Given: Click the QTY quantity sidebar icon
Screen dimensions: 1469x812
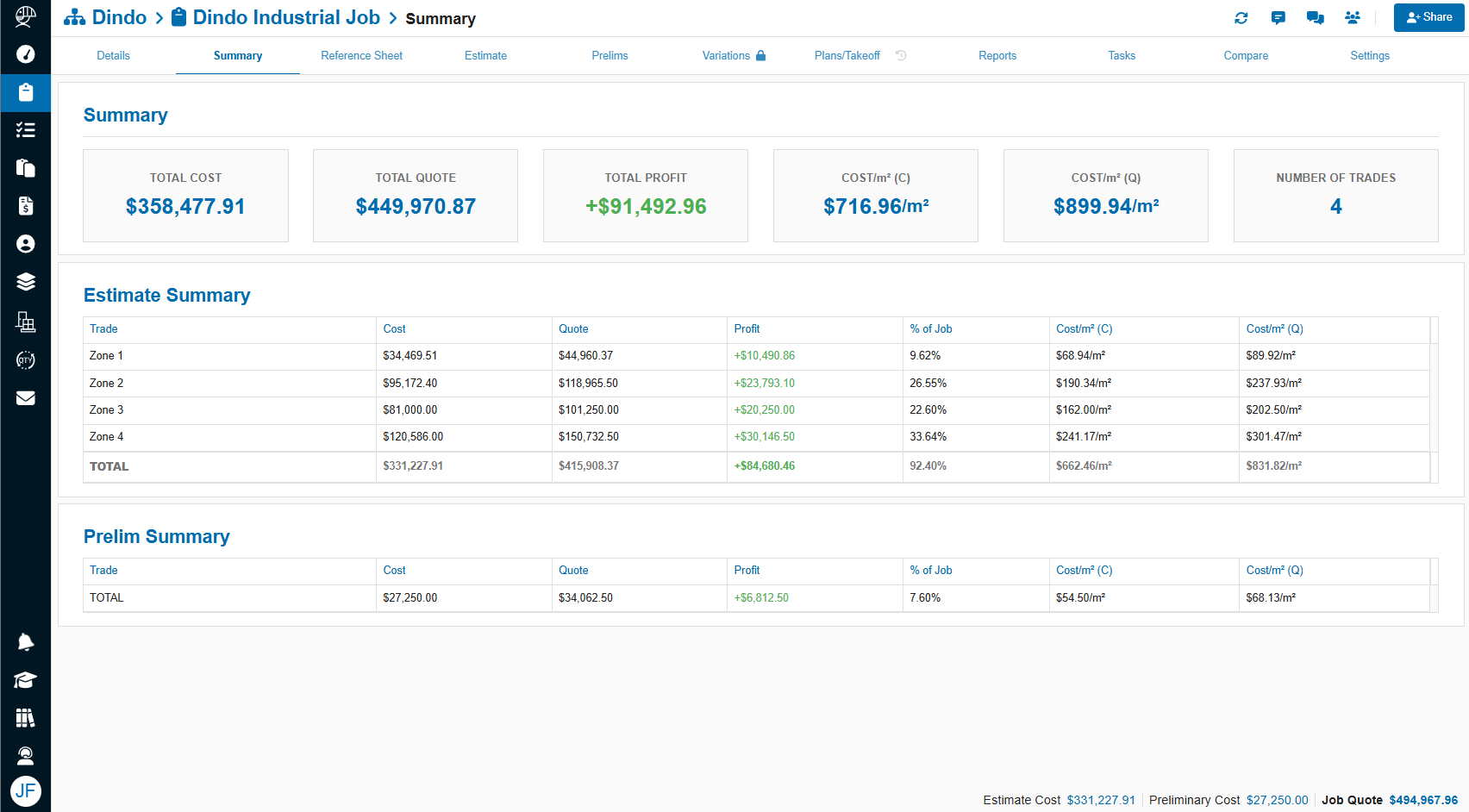Looking at the screenshot, I should pos(26,360).
